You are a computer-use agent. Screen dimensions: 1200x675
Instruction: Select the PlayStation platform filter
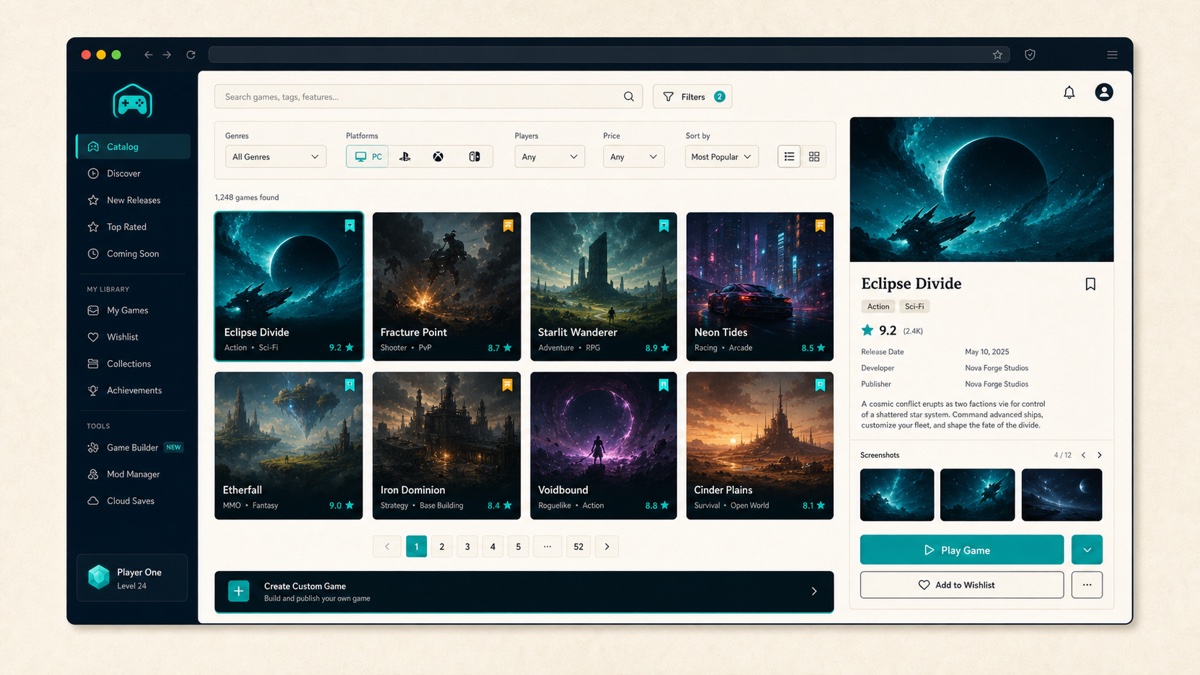[x=405, y=157]
